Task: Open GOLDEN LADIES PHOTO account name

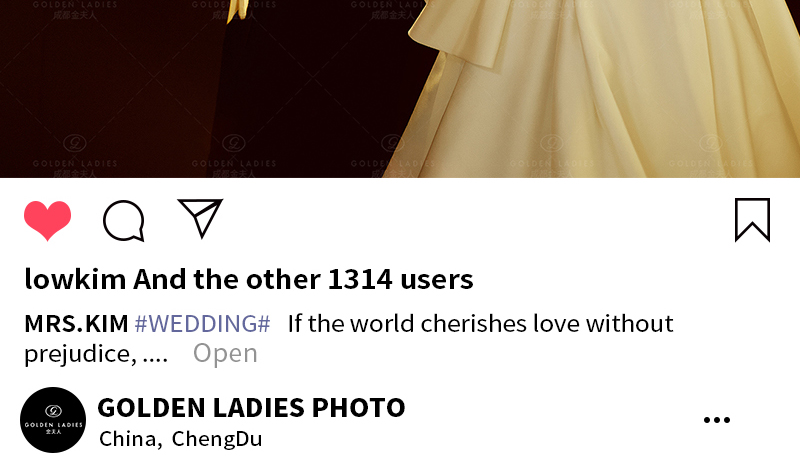Action: click(251, 407)
